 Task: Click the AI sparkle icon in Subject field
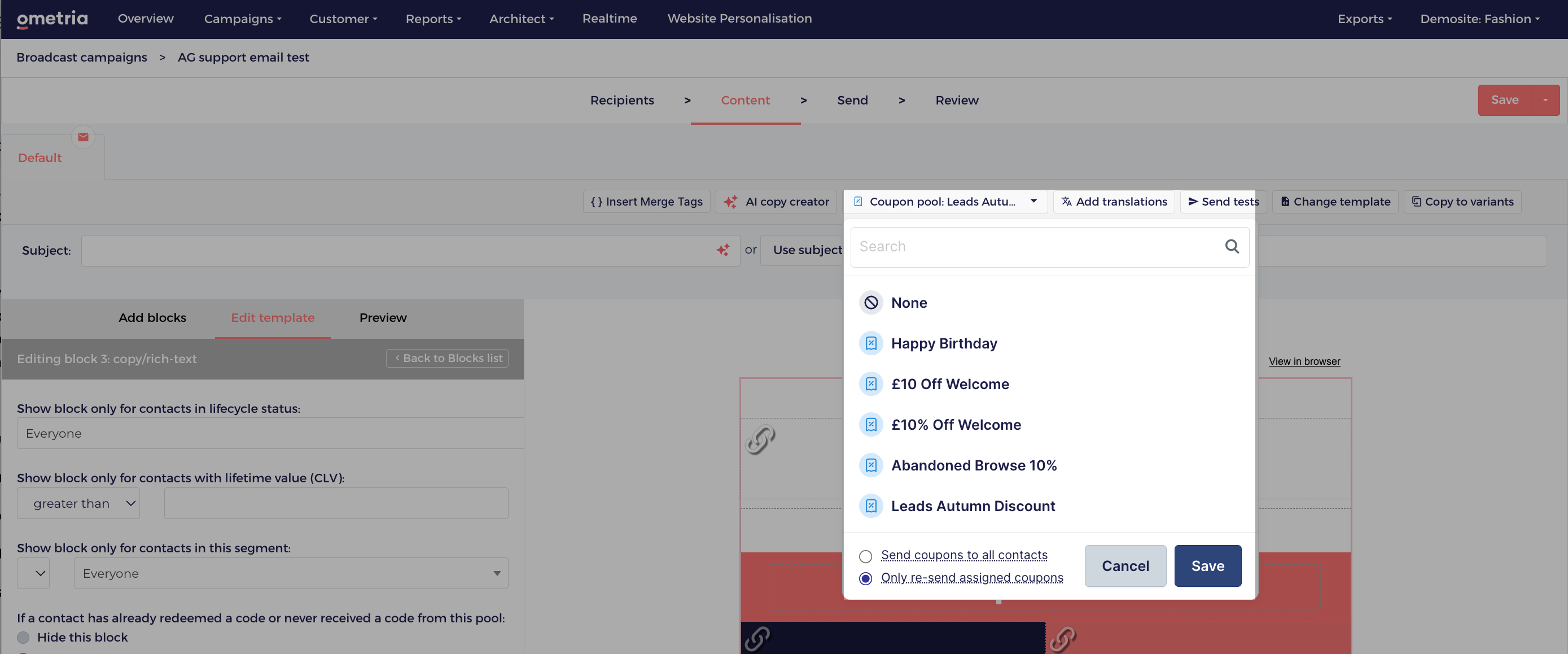pos(722,250)
